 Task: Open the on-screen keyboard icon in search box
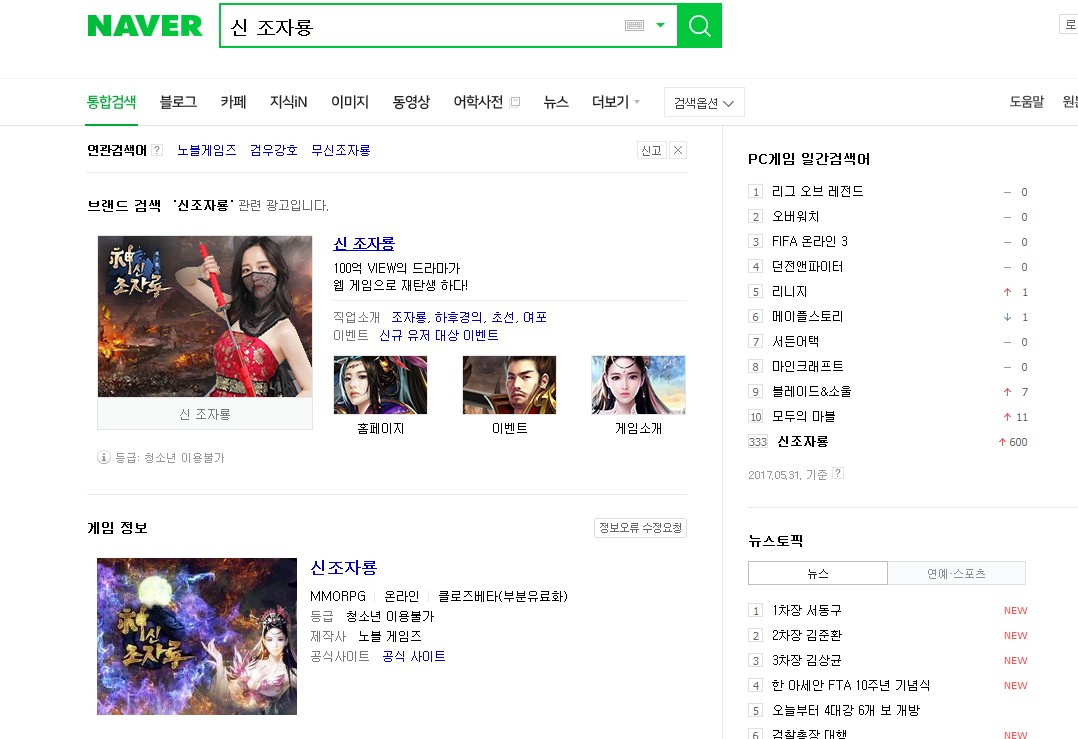tap(634, 25)
